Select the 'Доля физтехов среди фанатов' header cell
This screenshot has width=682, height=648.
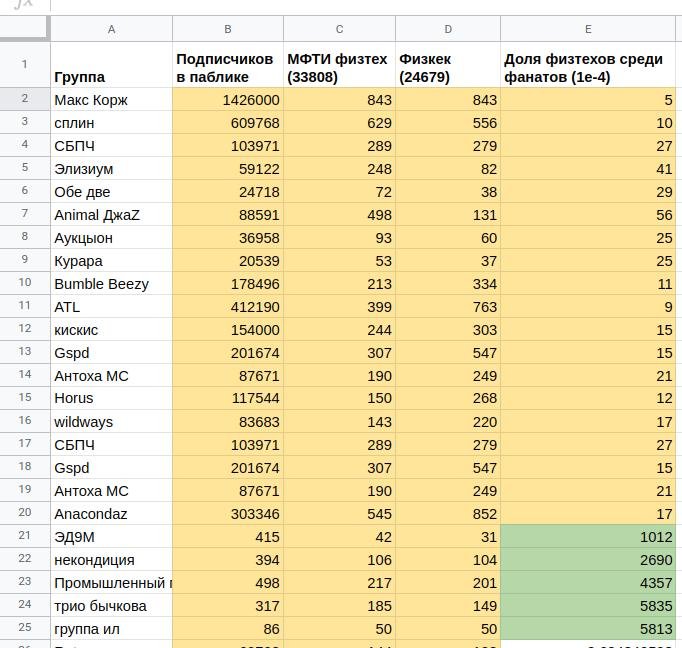click(588, 67)
